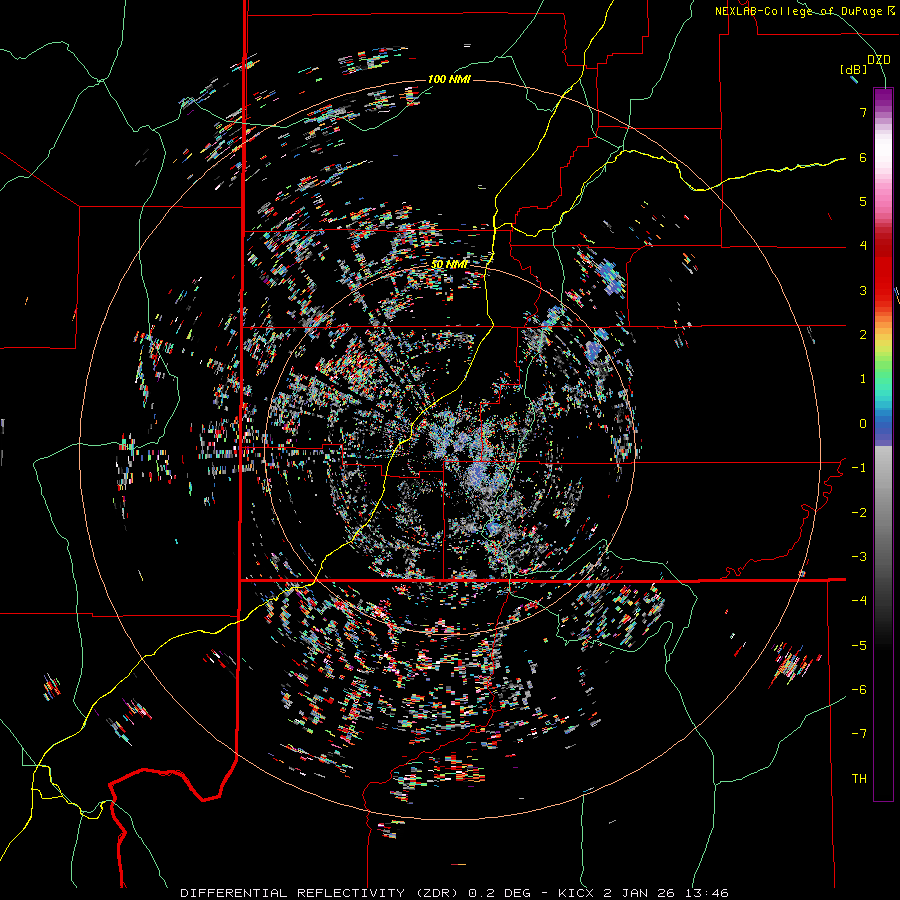Select the [dB] units label
Screen dimensions: 900x900
[854, 69]
